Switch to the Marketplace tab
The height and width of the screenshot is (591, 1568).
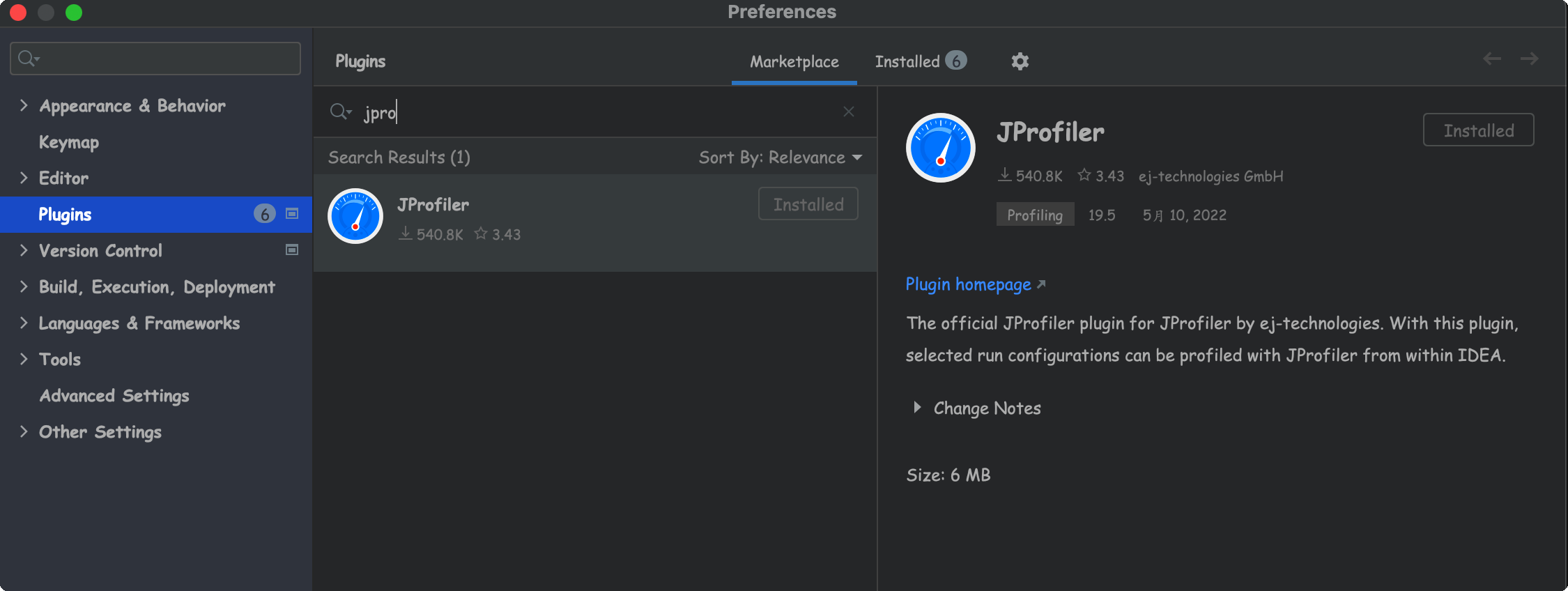point(794,61)
